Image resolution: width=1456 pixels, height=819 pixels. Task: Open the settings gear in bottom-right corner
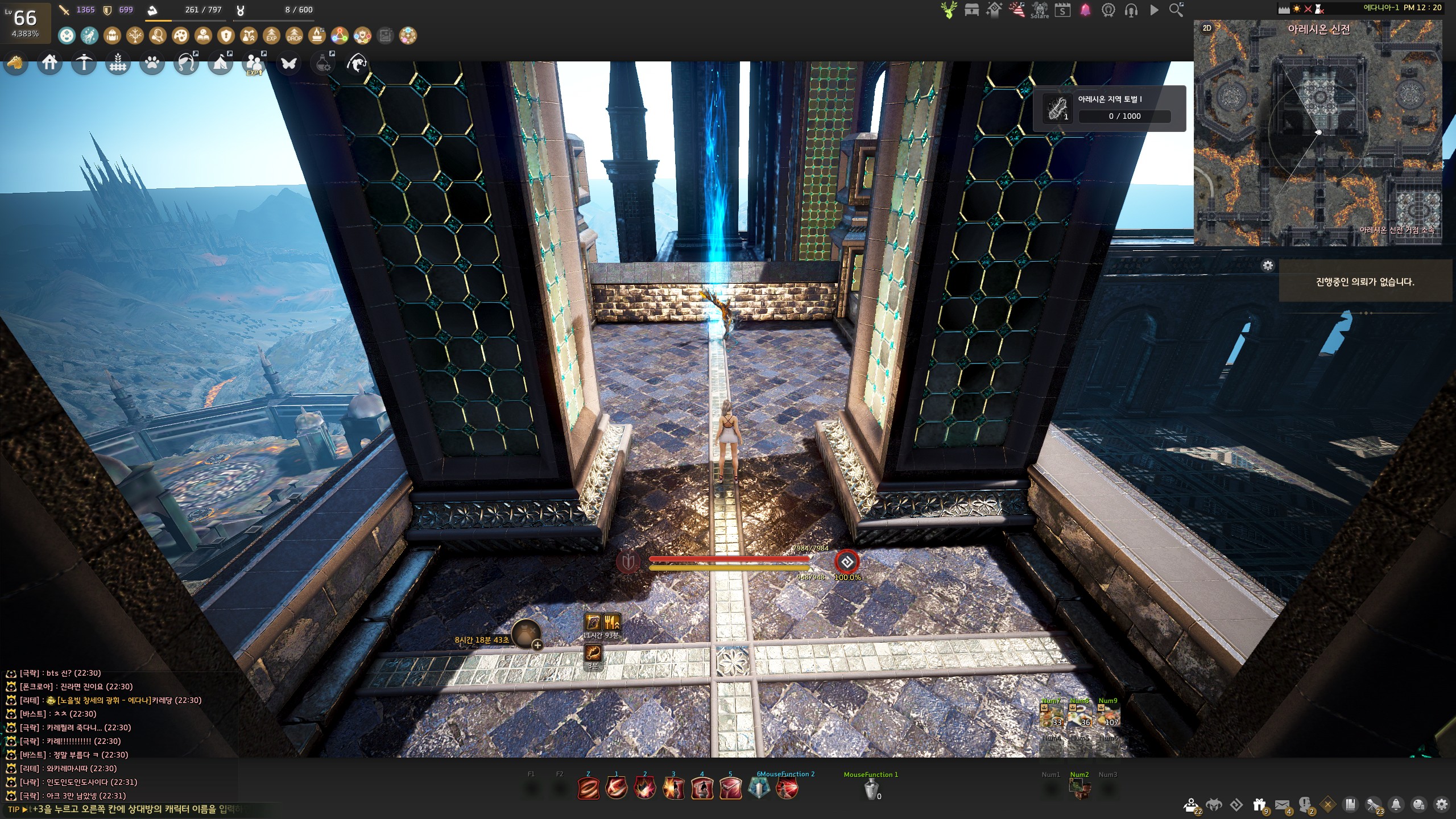pyautogui.click(x=1441, y=804)
